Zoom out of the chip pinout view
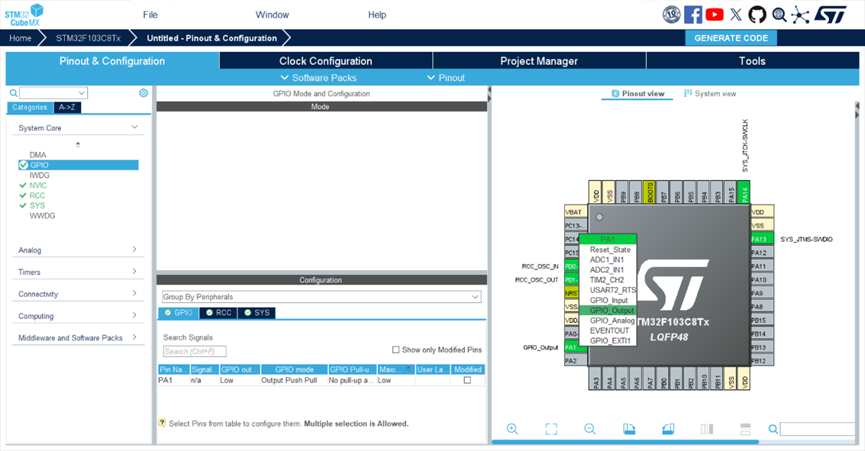Image resolution: width=865 pixels, height=451 pixels. [590, 429]
